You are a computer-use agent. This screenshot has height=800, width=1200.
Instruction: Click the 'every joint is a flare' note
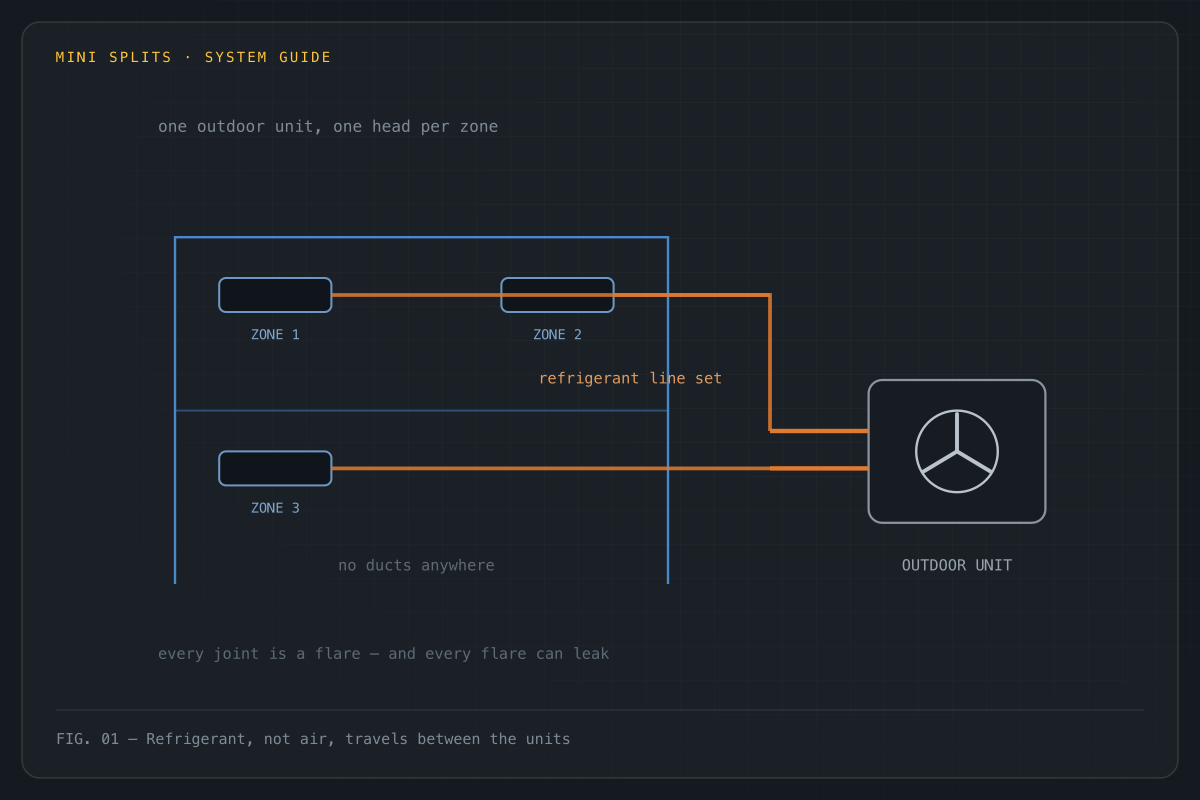(383, 654)
